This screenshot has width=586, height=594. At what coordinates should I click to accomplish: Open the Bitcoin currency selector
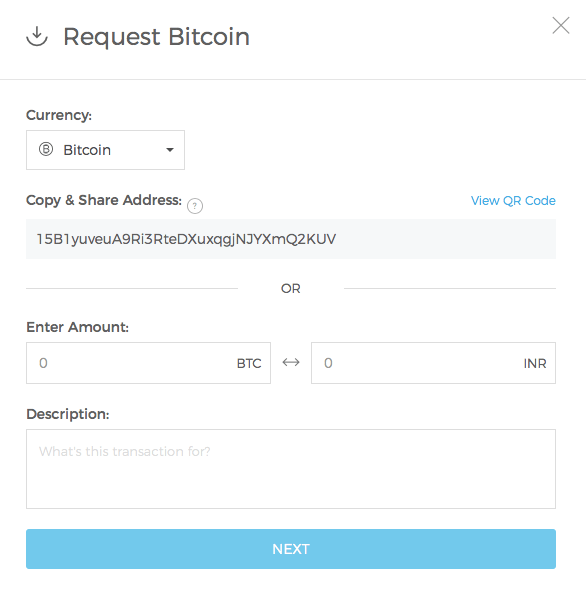(x=105, y=150)
